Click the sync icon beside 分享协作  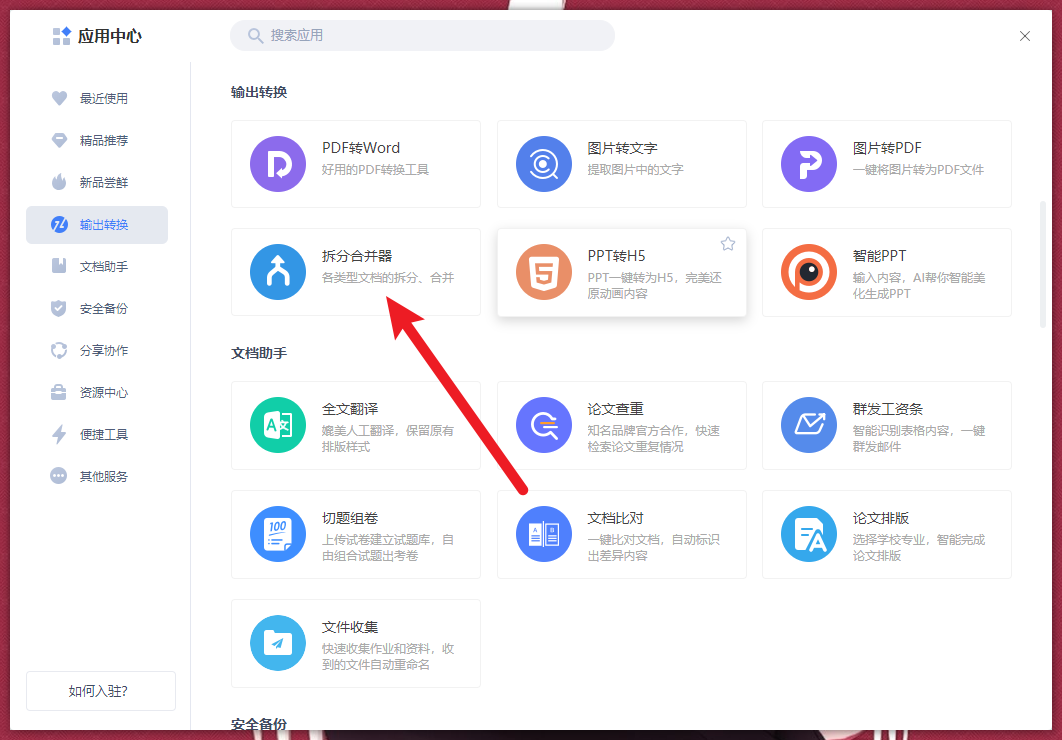(59, 350)
